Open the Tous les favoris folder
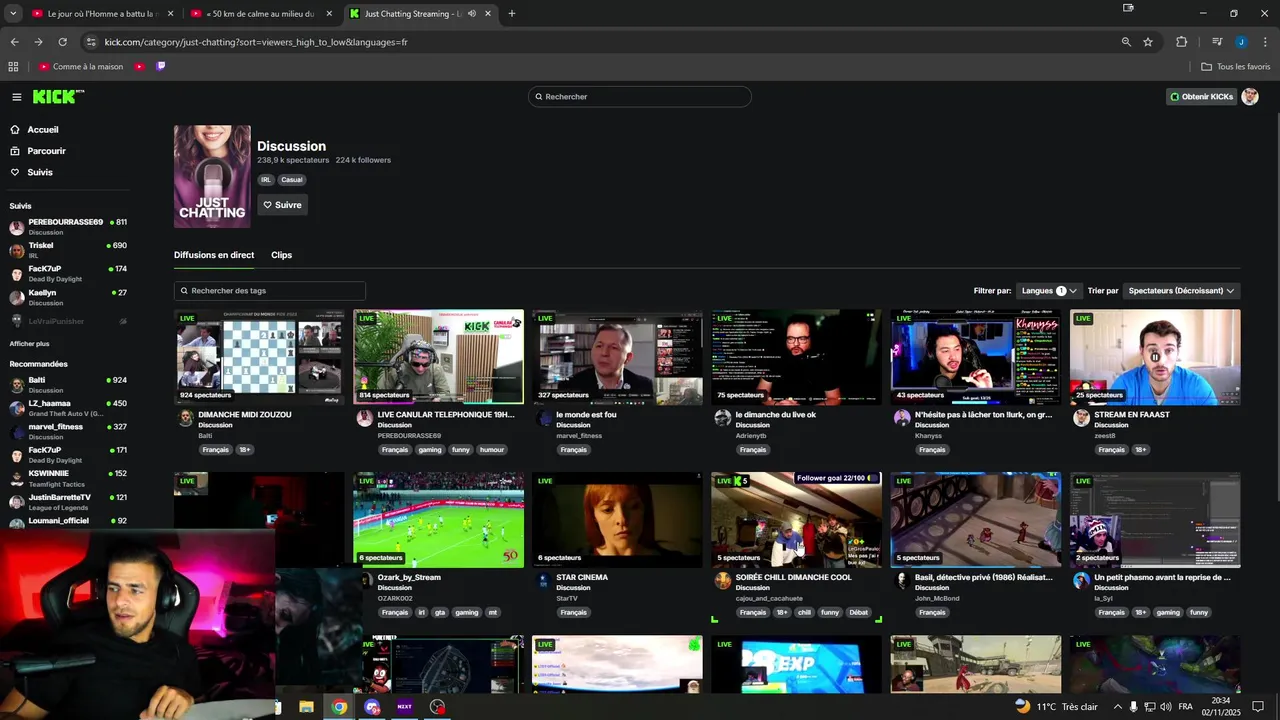 (x=1236, y=67)
